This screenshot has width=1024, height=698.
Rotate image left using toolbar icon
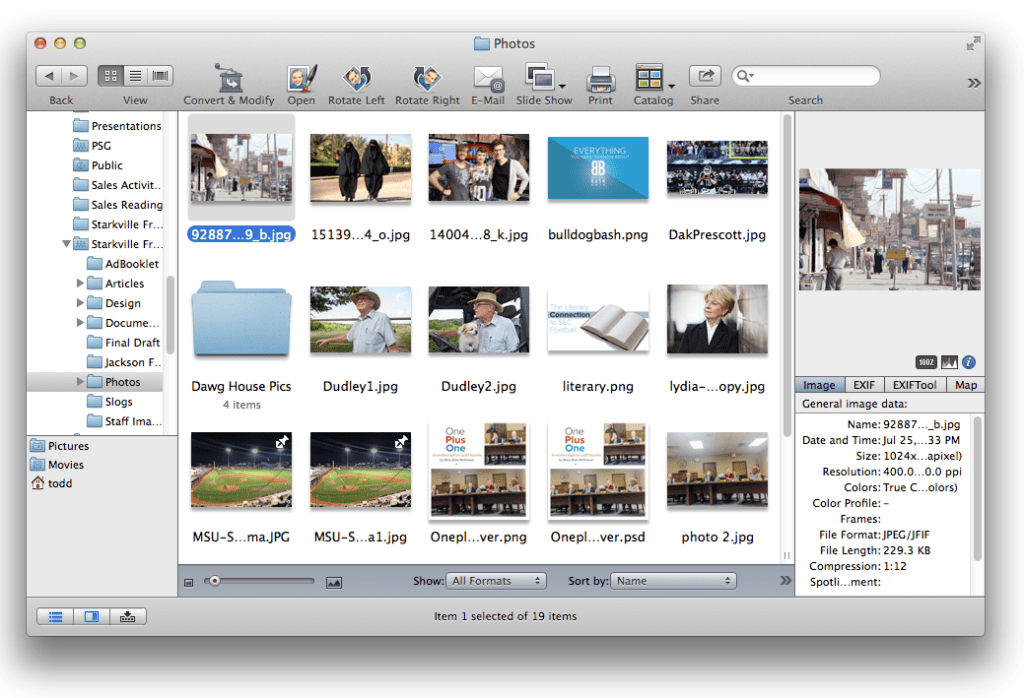pyautogui.click(x=356, y=78)
